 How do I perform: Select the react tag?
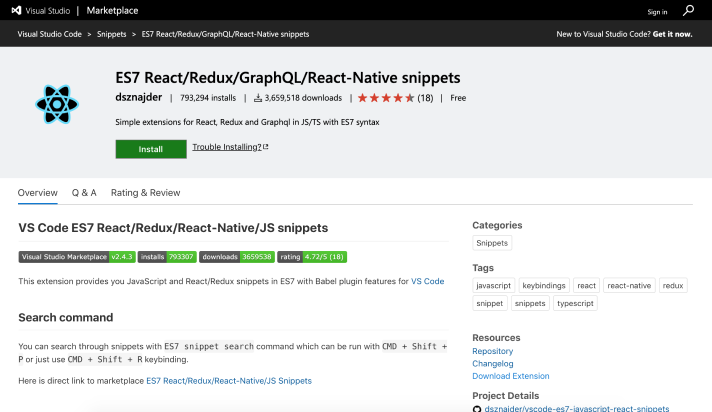[586, 285]
